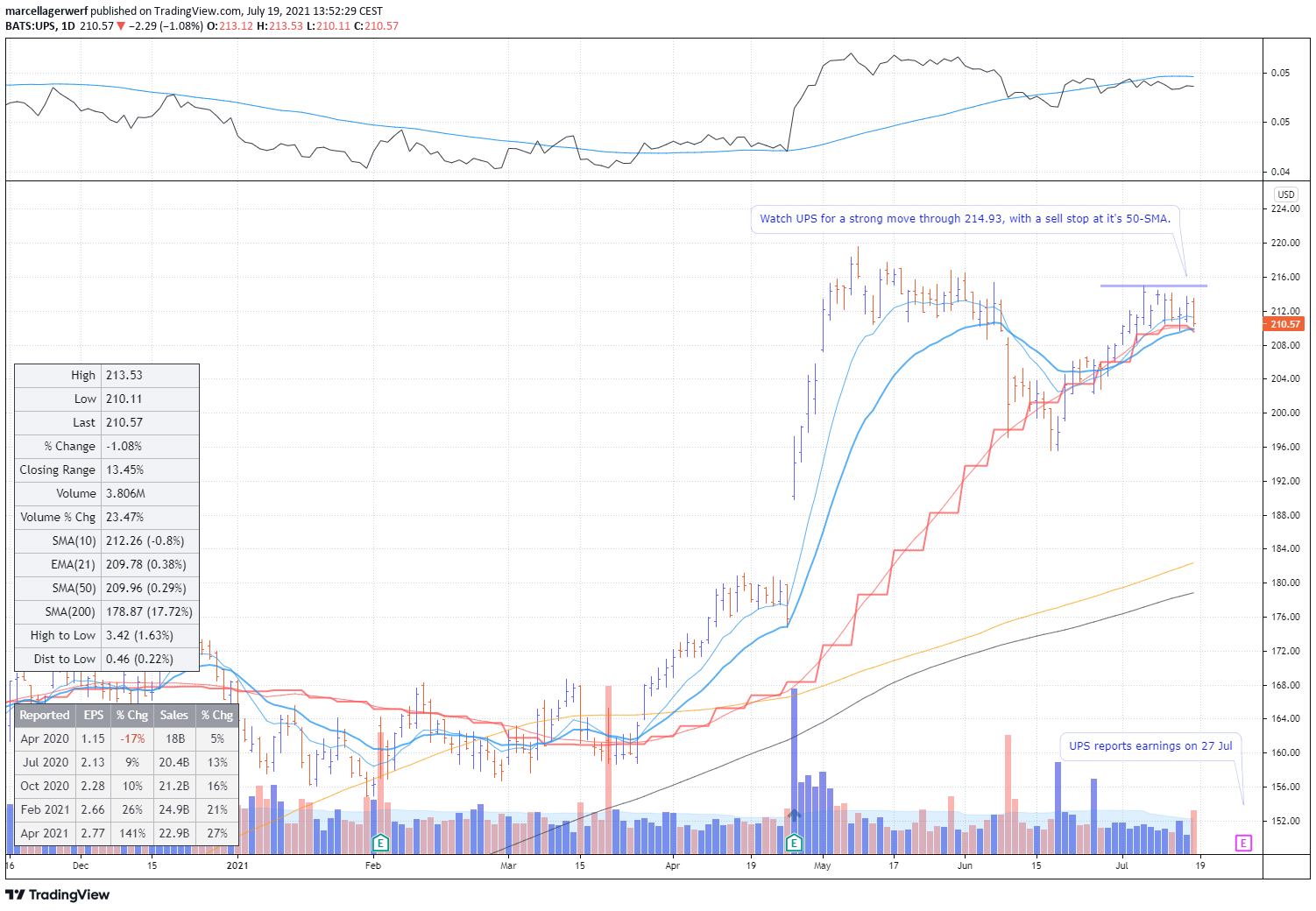Click the earnings E marker near Feb
1316x911 pixels.
(380, 844)
